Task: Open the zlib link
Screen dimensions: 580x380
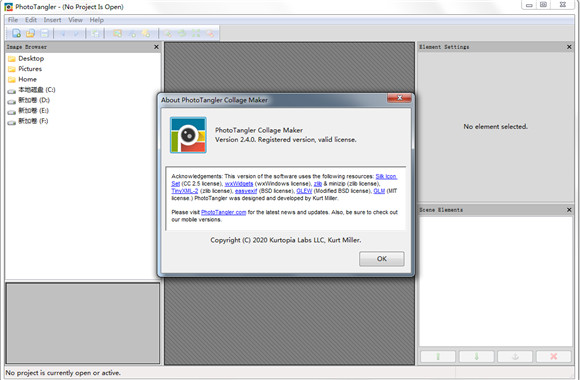Action: click(318, 184)
